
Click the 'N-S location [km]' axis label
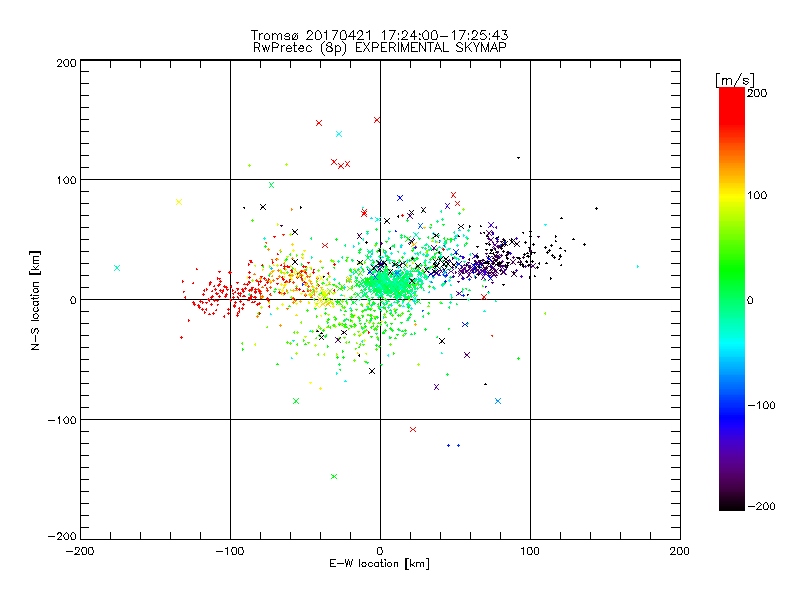pyautogui.click(x=35, y=301)
